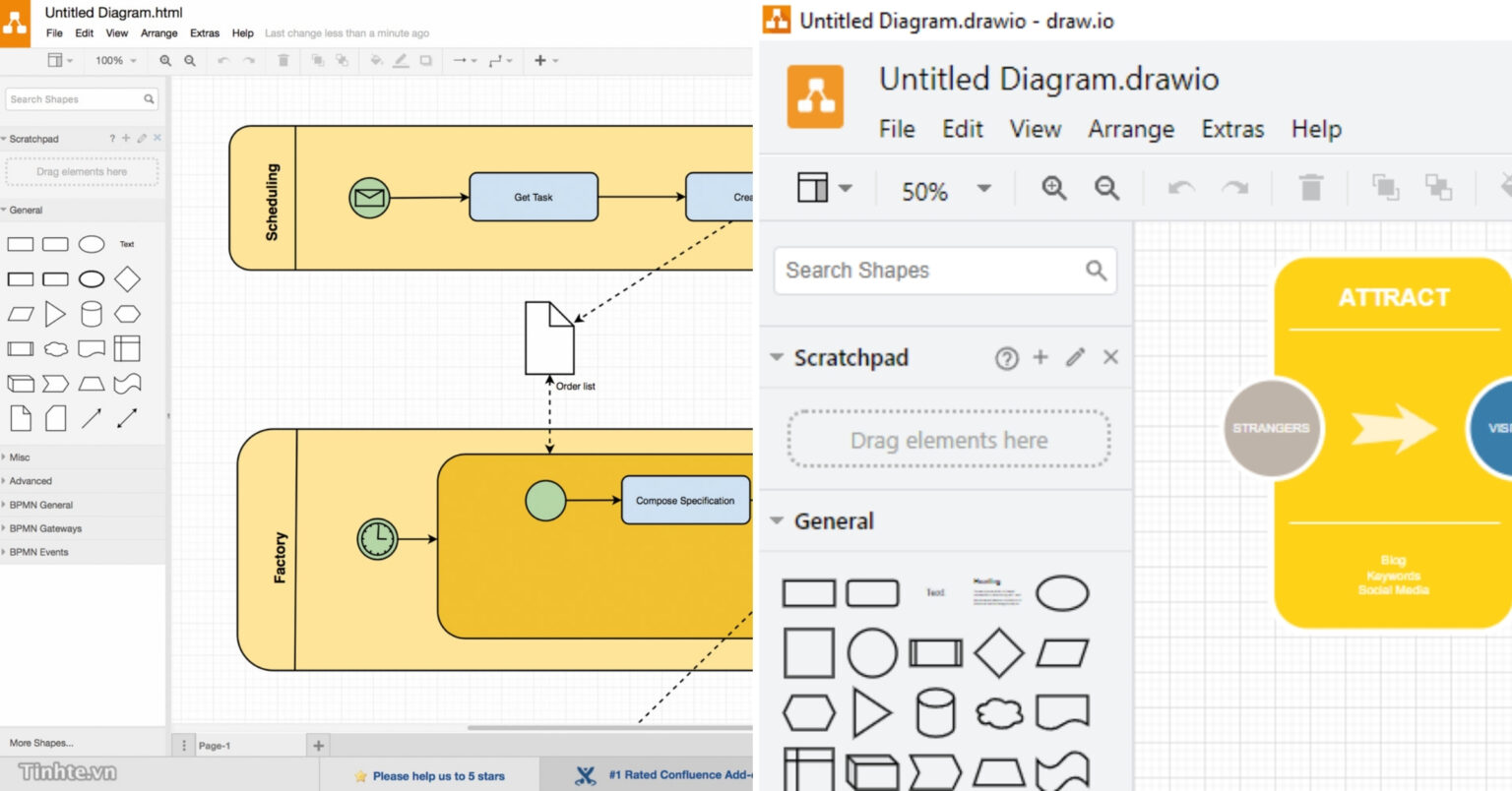
Task: Add a new page with the plus beside Page-1
Action: [318, 746]
